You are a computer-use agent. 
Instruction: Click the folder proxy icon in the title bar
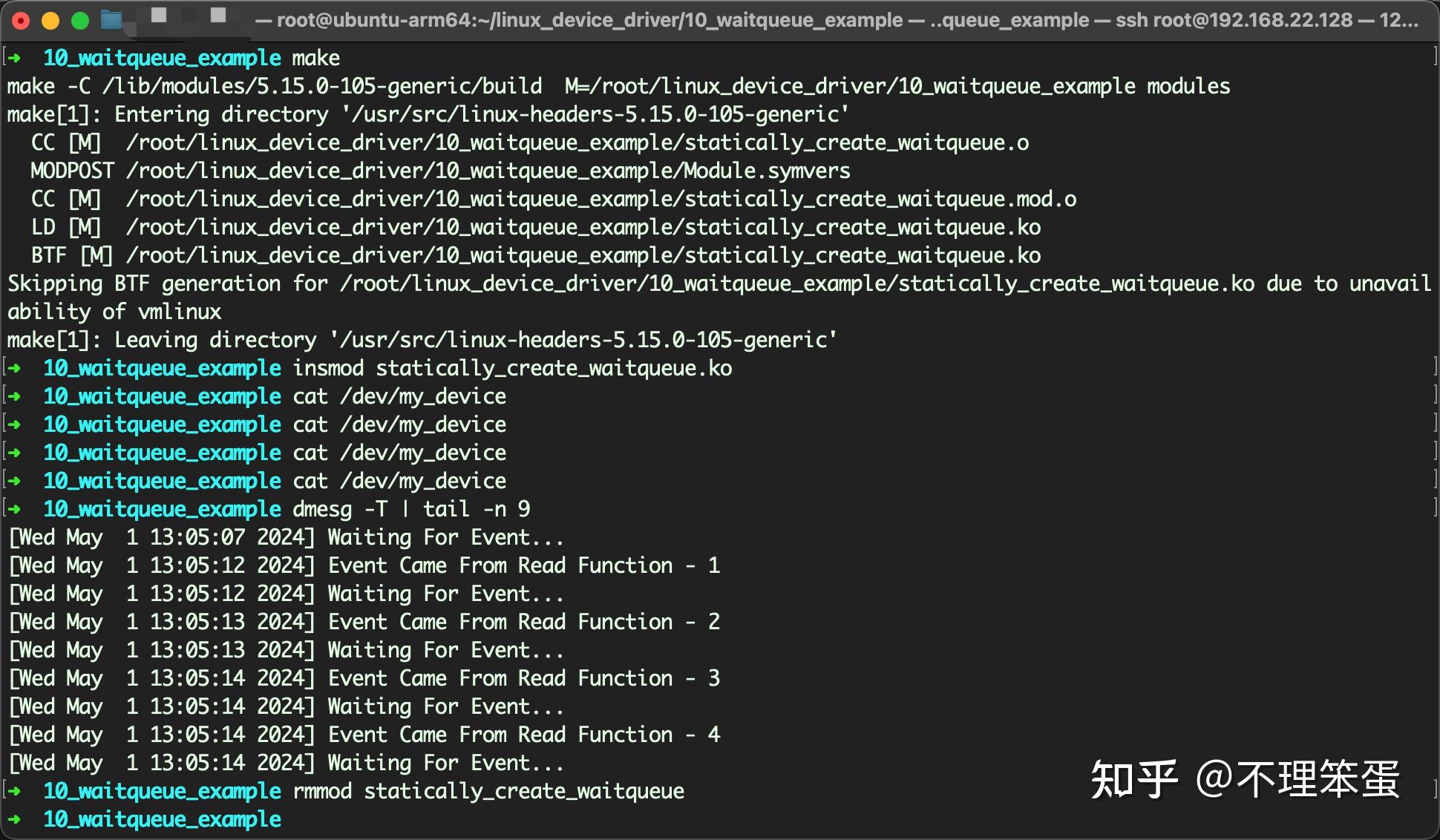(x=112, y=19)
